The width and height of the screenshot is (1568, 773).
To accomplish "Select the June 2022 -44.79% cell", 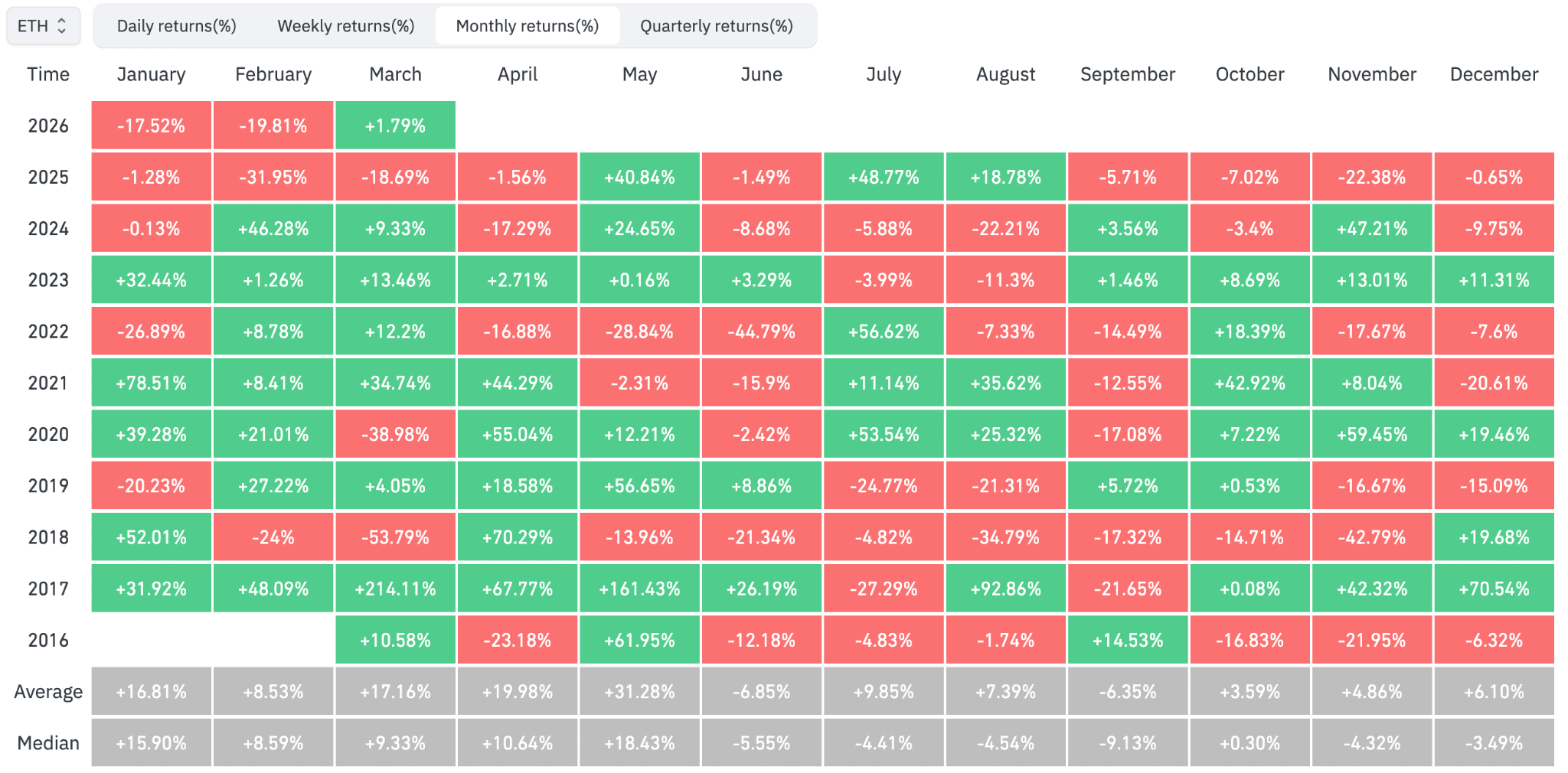I will pyautogui.click(x=761, y=331).
